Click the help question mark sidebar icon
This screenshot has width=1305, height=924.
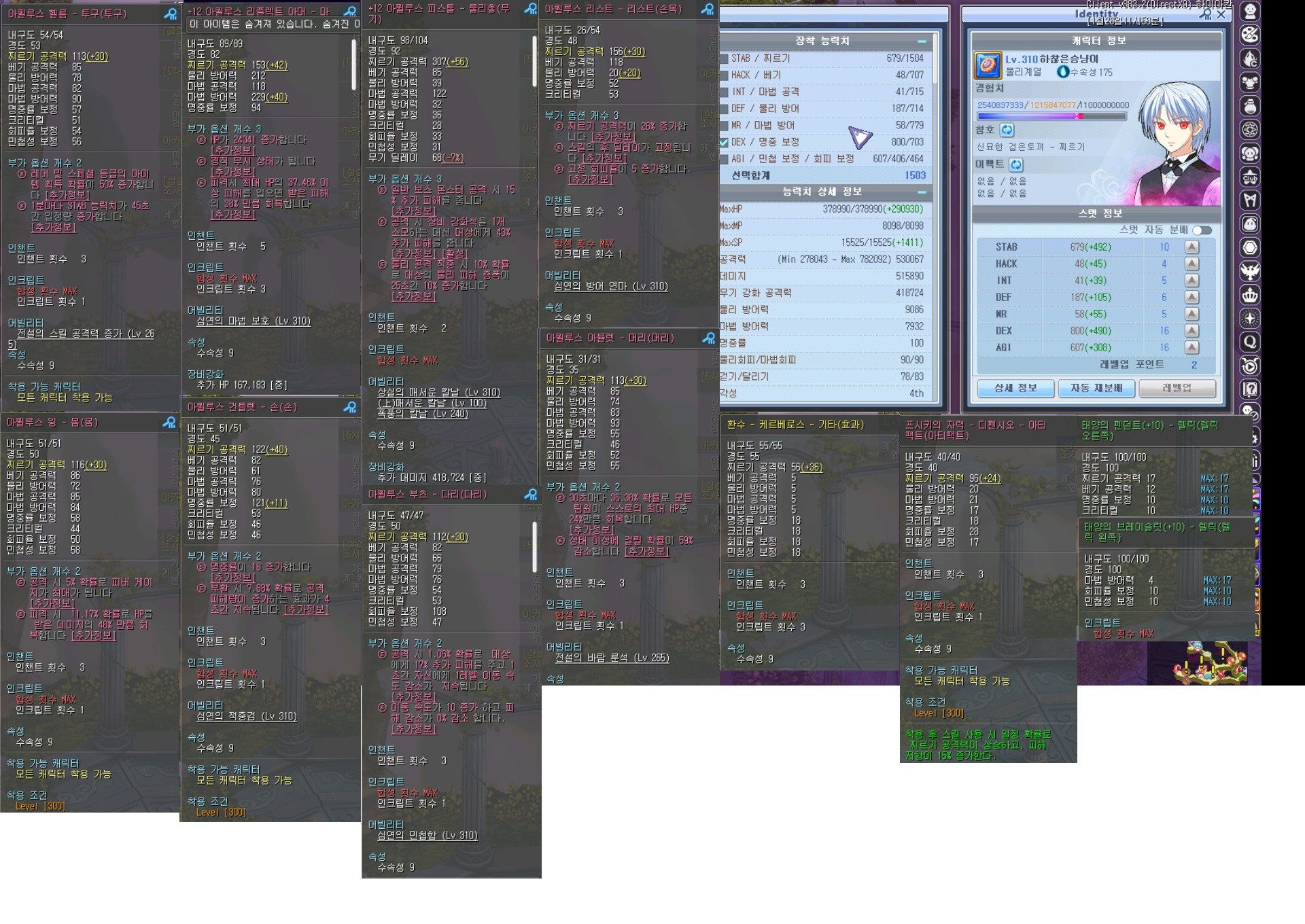(x=1250, y=389)
